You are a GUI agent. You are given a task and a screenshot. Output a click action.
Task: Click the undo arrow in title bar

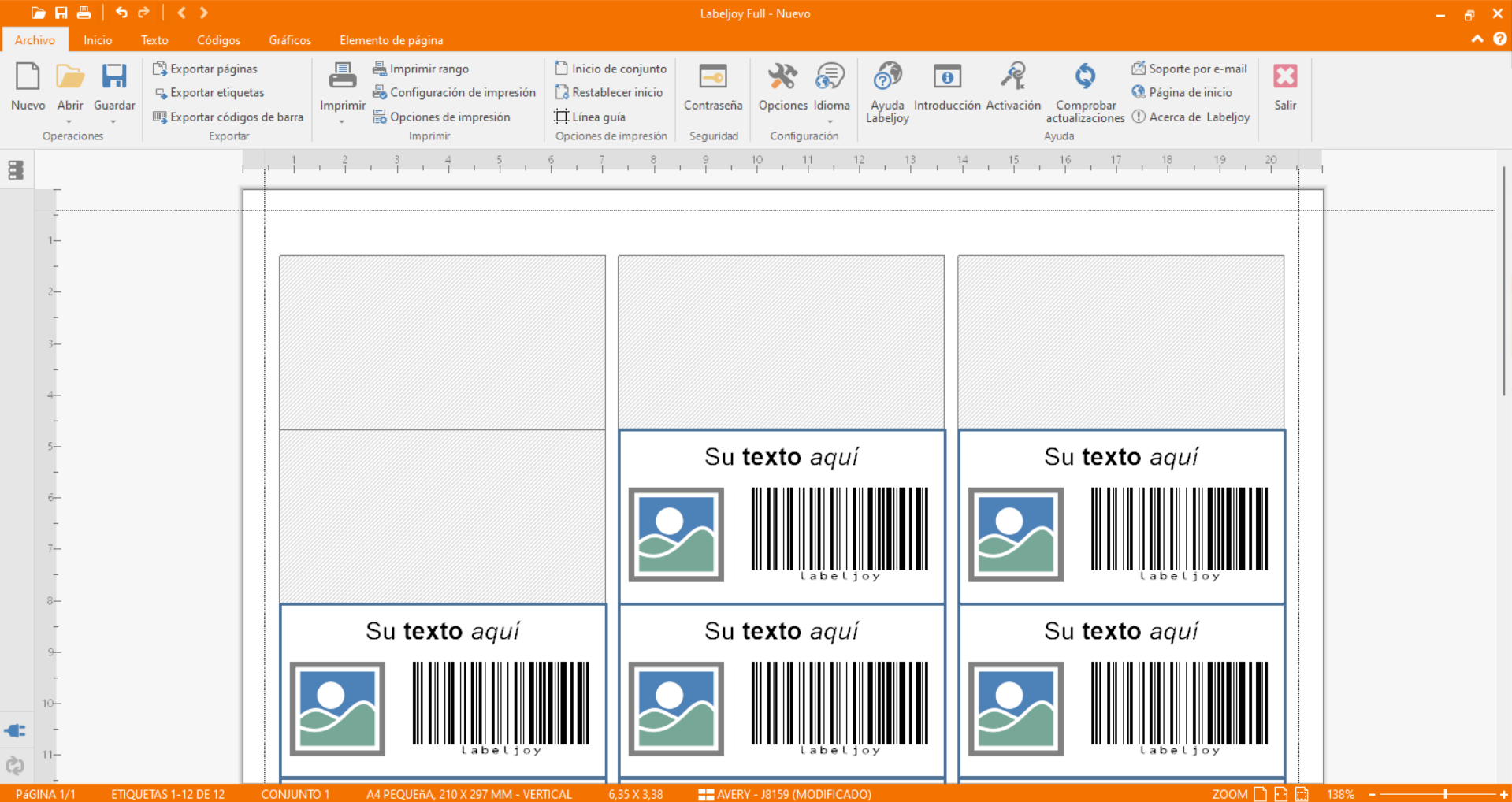pyautogui.click(x=121, y=13)
